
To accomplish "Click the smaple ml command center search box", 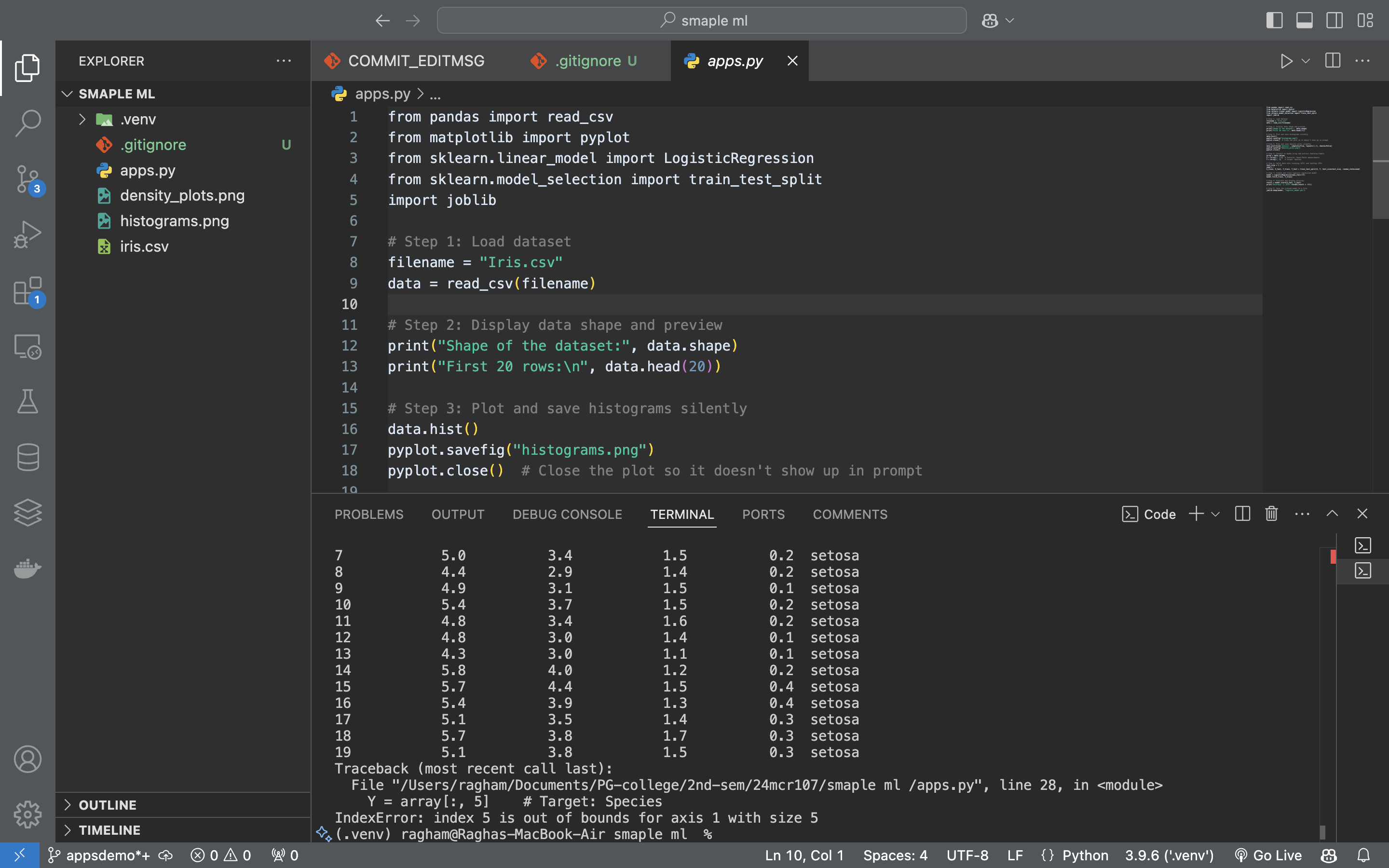I will point(701,21).
